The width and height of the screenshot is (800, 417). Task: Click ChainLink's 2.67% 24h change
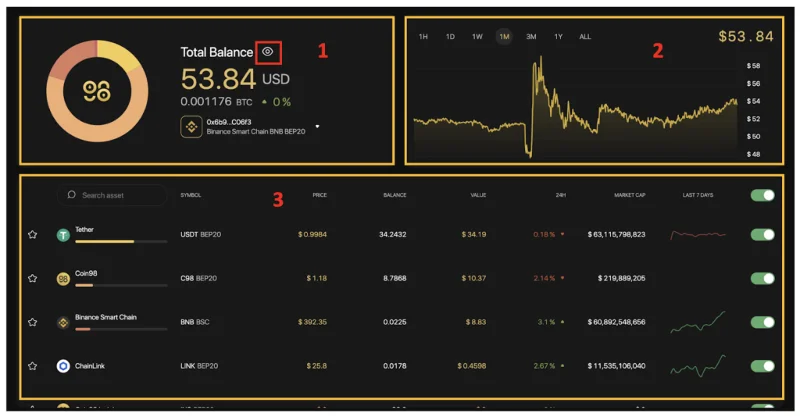[548, 366]
